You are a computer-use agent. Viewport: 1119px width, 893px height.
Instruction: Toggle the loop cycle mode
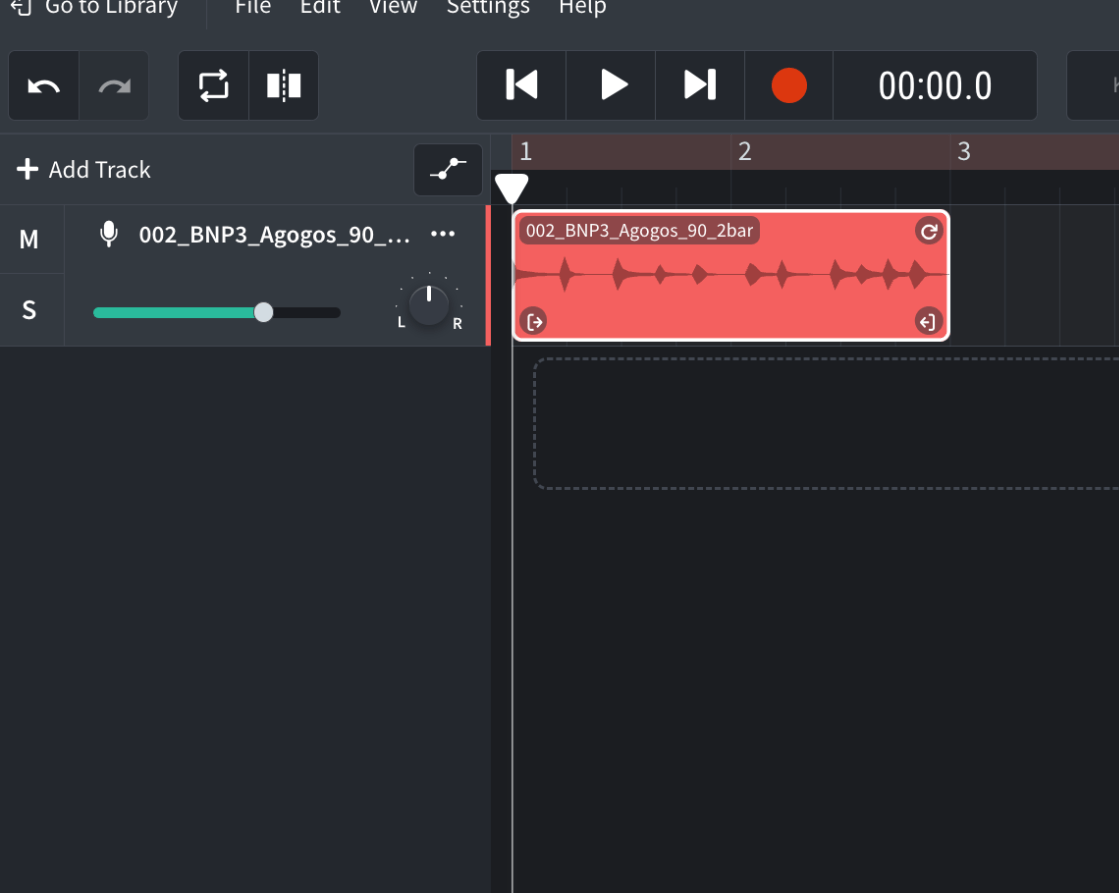click(x=214, y=86)
